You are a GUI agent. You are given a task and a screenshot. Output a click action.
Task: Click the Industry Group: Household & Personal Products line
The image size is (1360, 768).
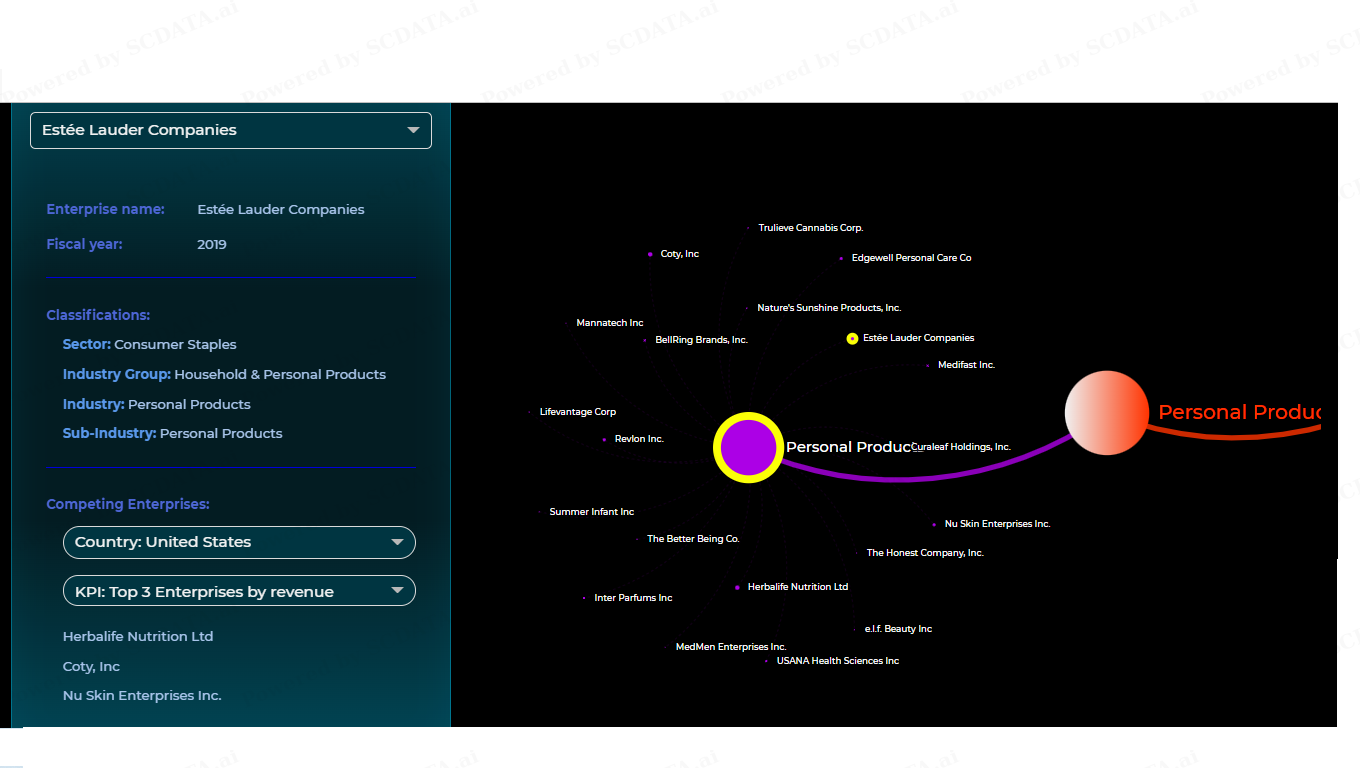coord(224,375)
